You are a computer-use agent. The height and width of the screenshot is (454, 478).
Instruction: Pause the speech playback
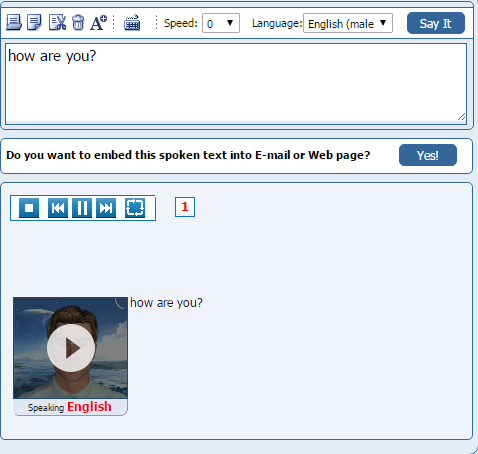tap(82, 208)
